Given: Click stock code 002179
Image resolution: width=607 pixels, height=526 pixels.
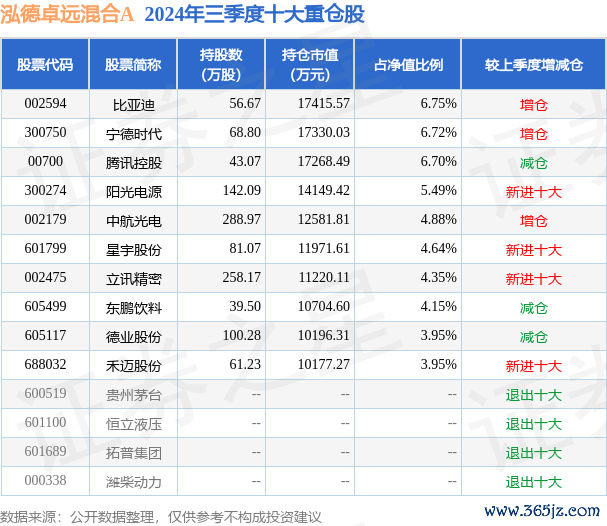Looking at the screenshot, I should (45, 220).
